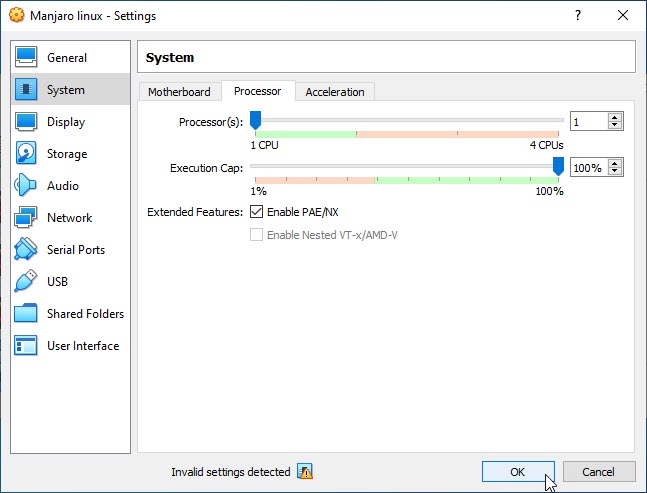Click the Processor(s) slider handle

pyautogui.click(x=255, y=120)
